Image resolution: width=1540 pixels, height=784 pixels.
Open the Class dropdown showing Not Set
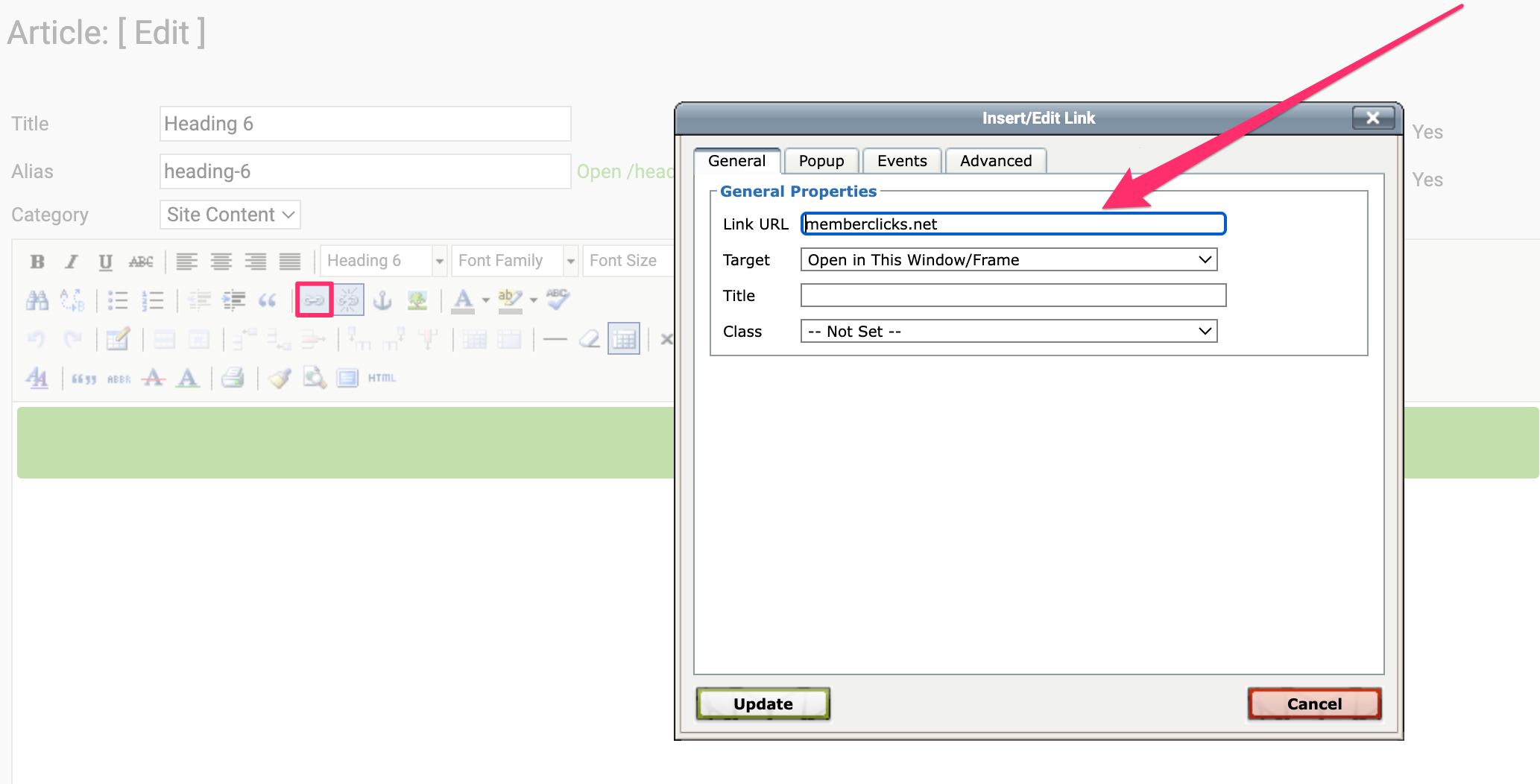pyautogui.click(x=1009, y=331)
